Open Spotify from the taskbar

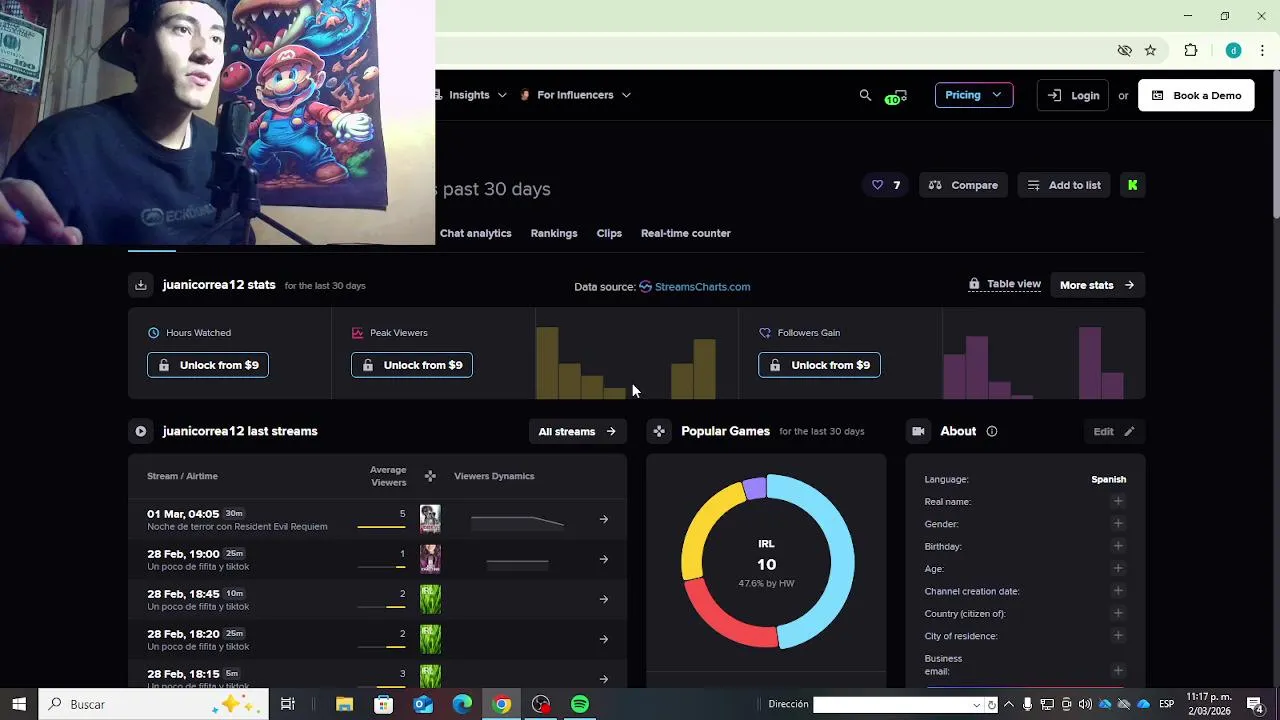(580, 704)
